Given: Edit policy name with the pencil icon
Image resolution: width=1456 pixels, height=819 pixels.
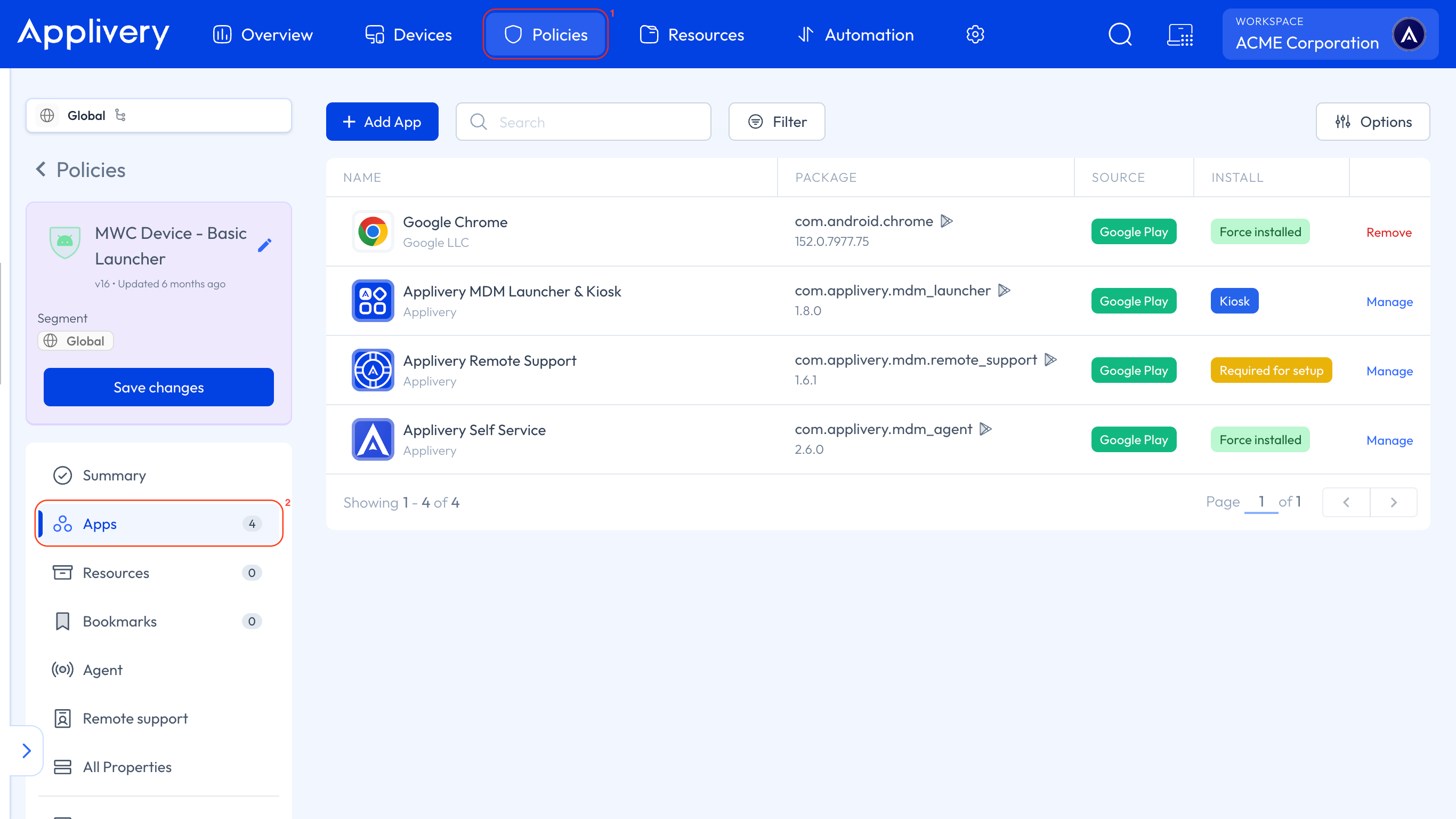Looking at the screenshot, I should [x=264, y=245].
